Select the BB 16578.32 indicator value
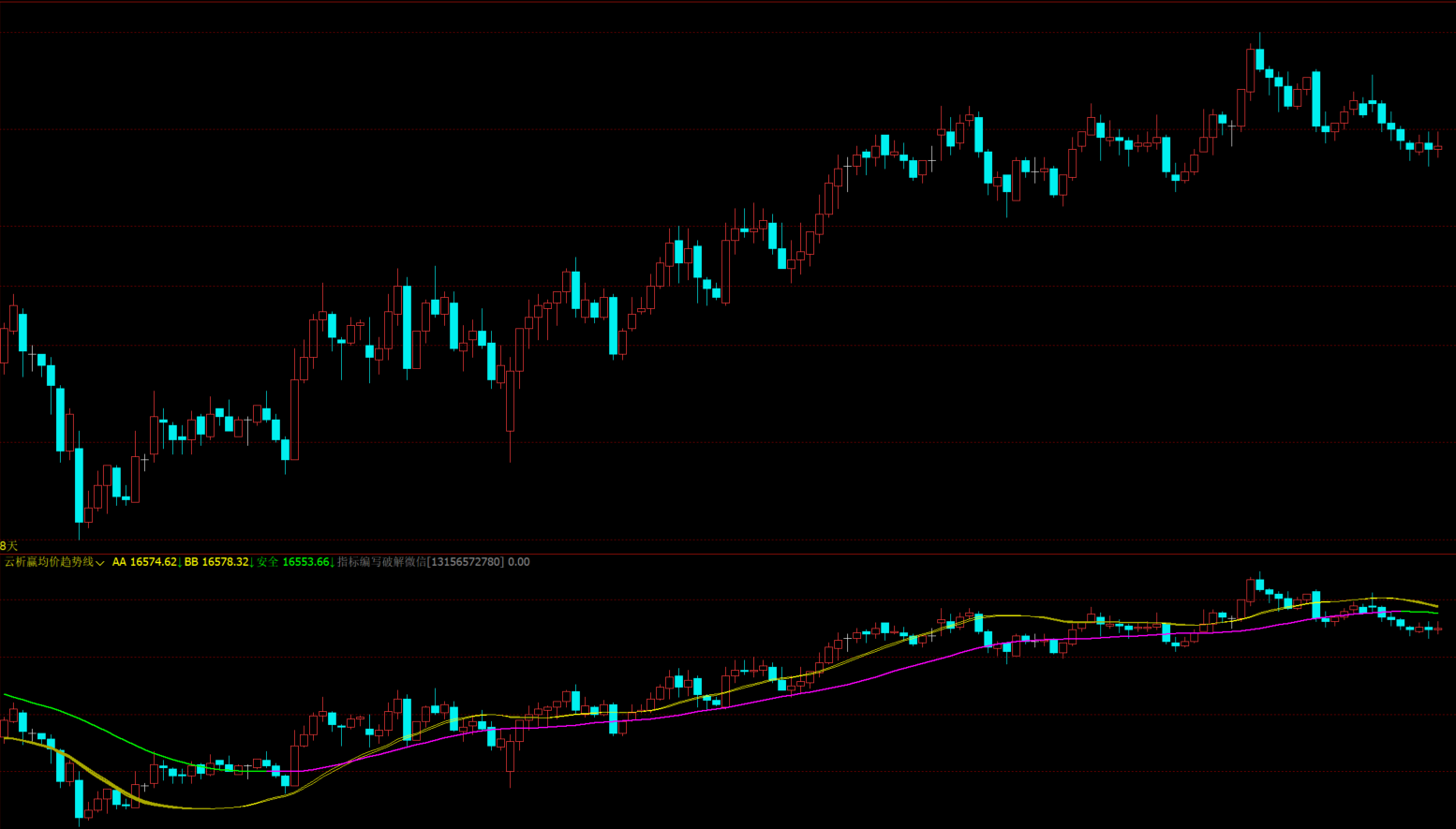This screenshot has width=1456, height=829. coord(215,562)
